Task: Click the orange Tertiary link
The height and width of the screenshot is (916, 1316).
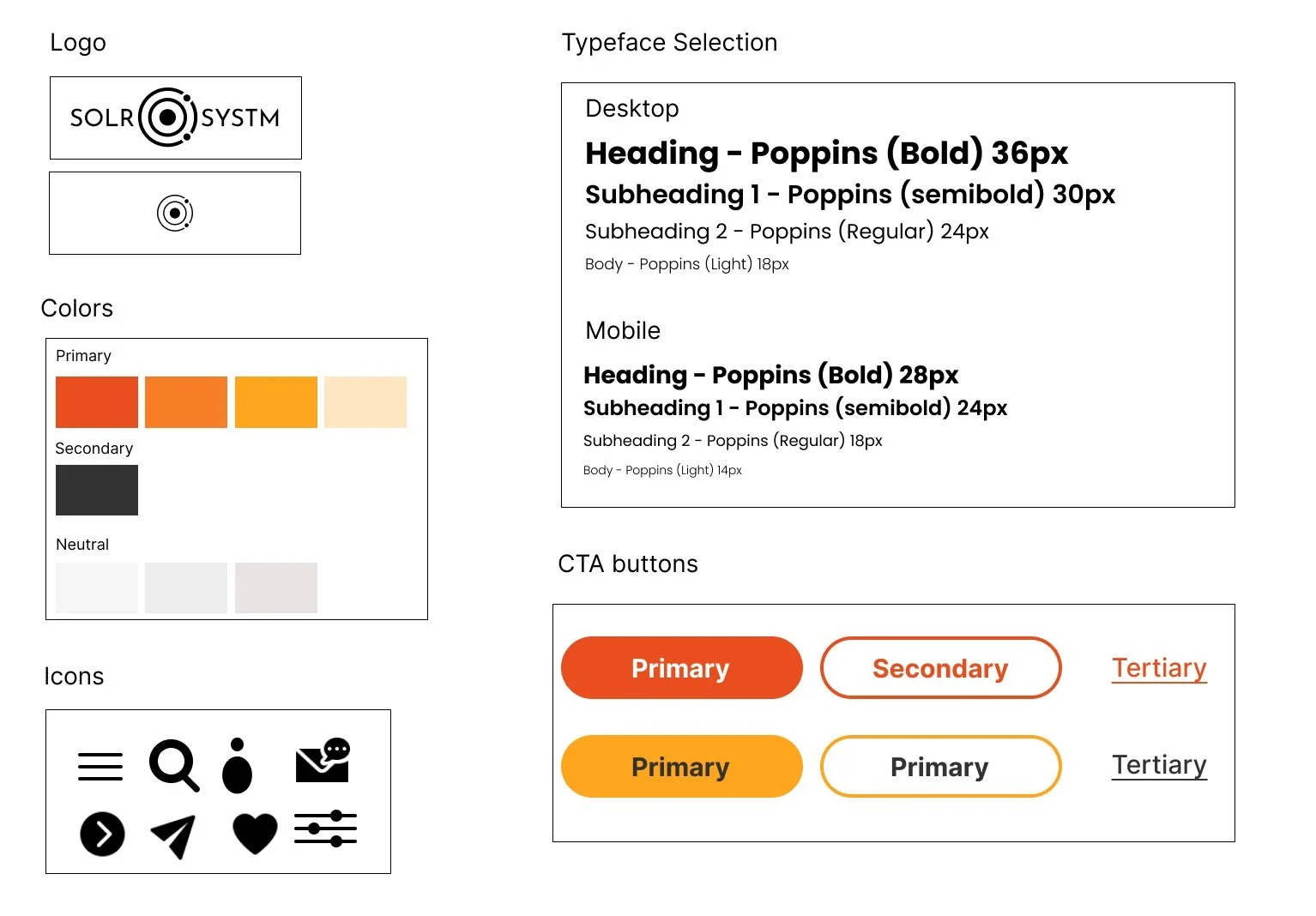Action: coord(1159,668)
